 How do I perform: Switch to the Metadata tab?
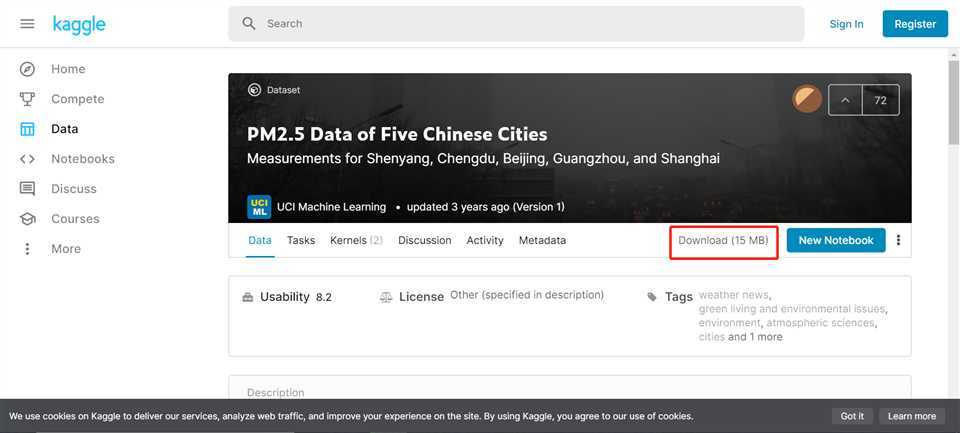(542, 241)
